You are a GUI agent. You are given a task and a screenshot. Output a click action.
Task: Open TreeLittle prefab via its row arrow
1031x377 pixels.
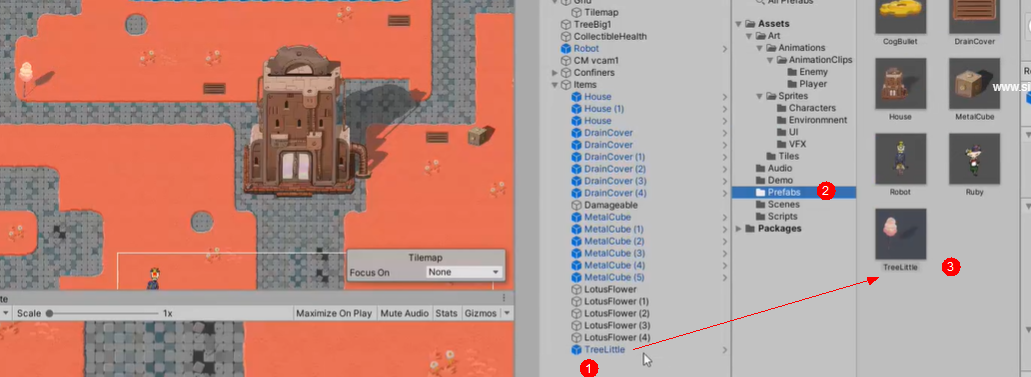(725, 350)
